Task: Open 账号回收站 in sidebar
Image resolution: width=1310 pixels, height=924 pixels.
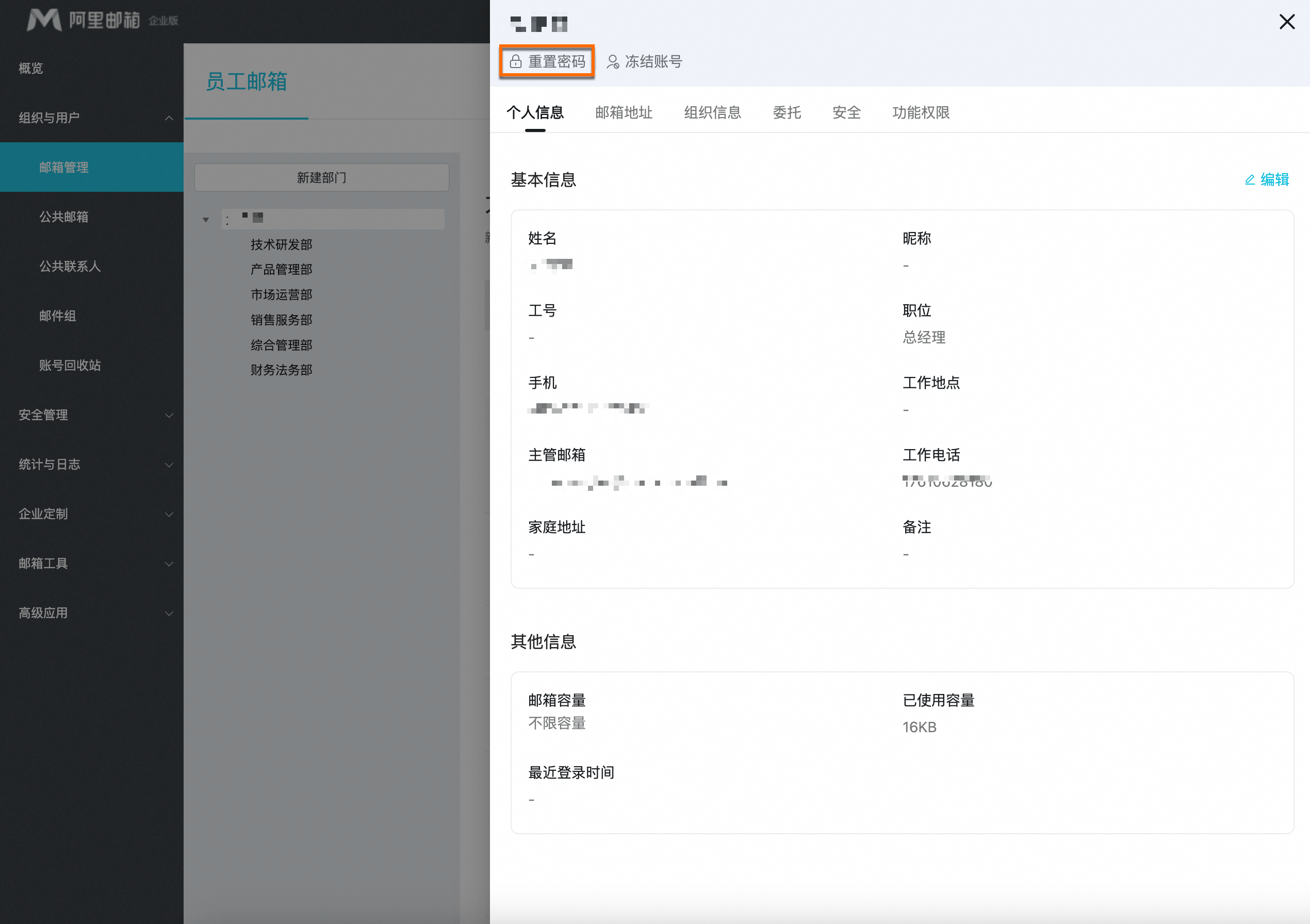Action: coord(70,366)
